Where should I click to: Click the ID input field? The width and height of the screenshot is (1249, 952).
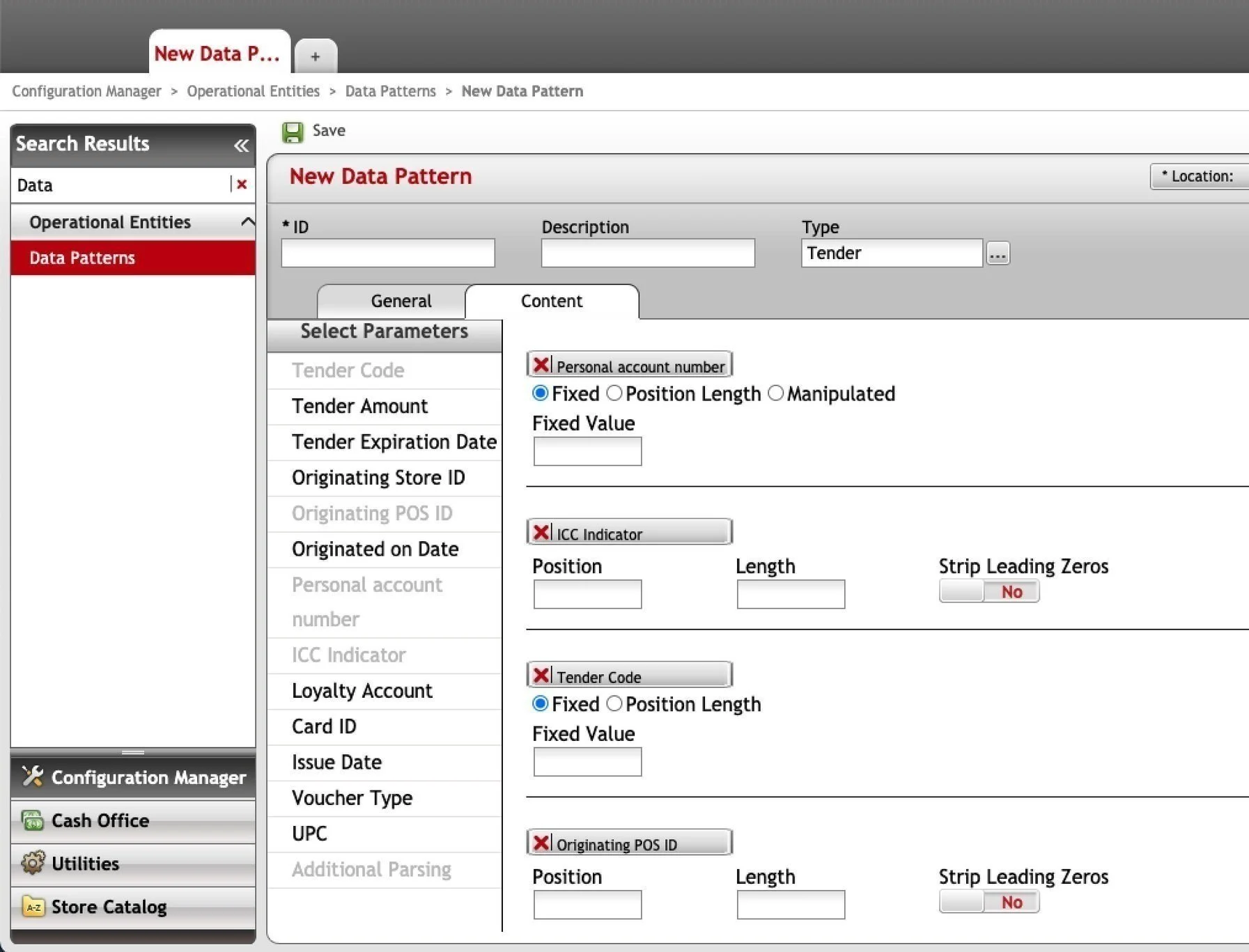(388, 253)
